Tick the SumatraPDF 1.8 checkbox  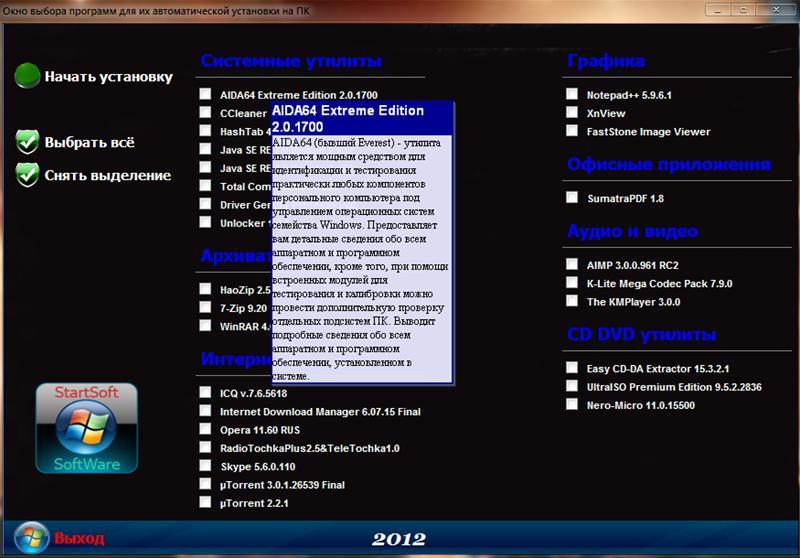[572, 198]
